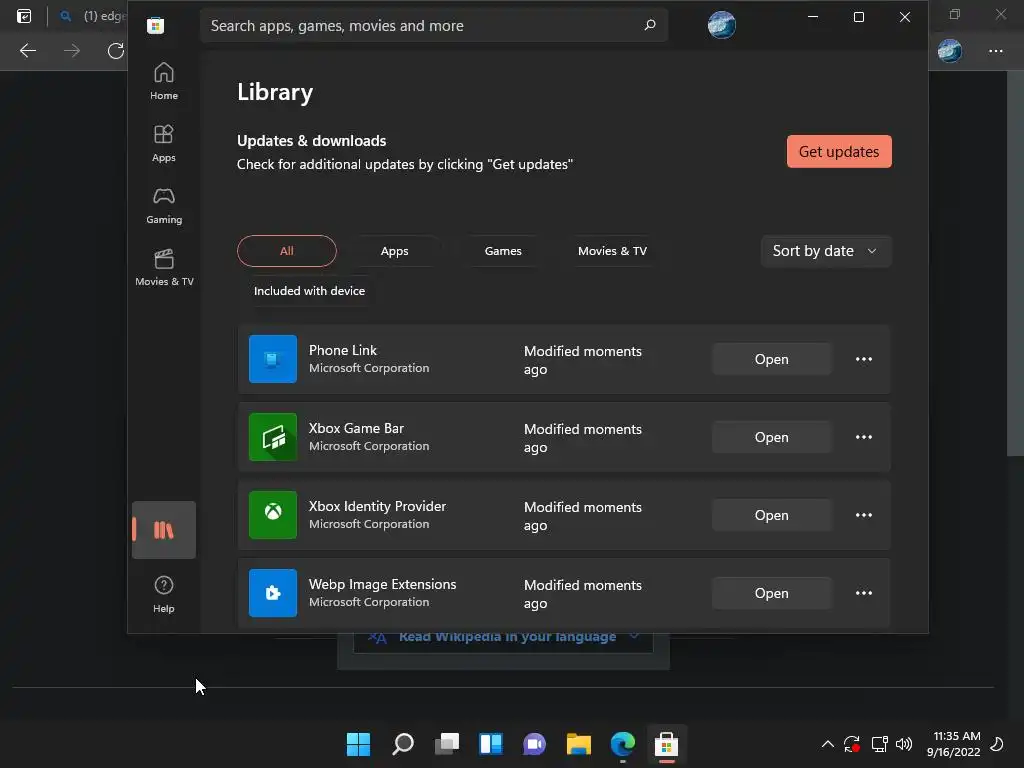Expand Read Wikipedia in your language
This screenshot has height=768, width=1024.
click(x=503, y=637)
